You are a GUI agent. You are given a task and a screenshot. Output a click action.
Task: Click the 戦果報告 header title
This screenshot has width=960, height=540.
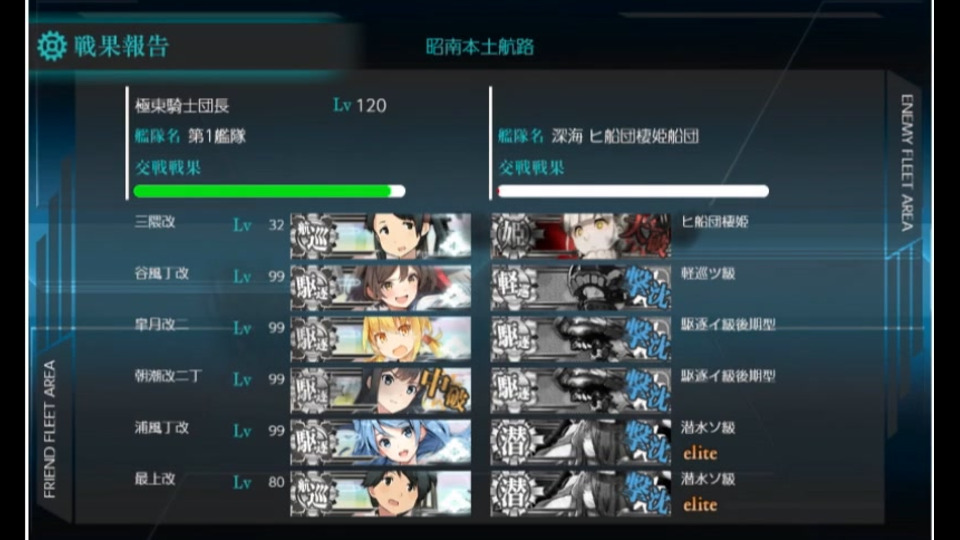tap(121, 47)
